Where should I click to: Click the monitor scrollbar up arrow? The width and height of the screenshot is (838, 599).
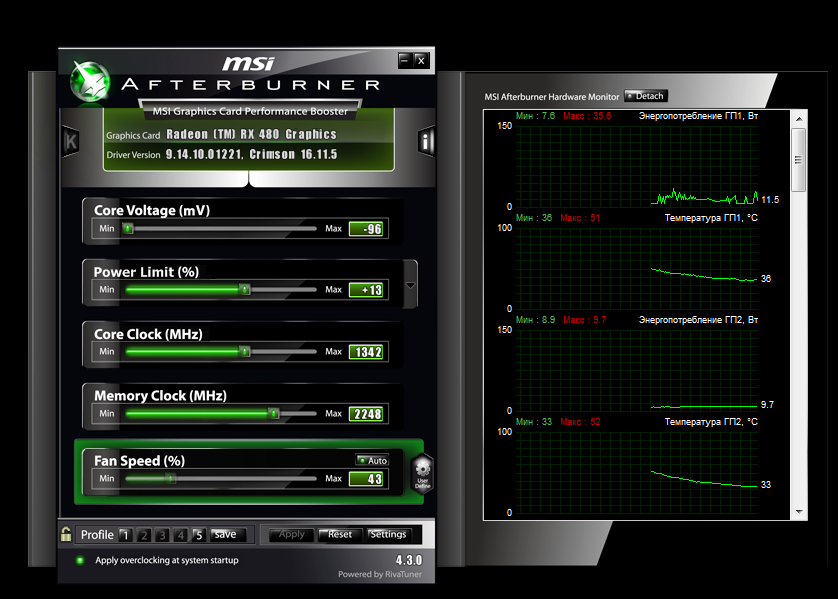point(799,119)
